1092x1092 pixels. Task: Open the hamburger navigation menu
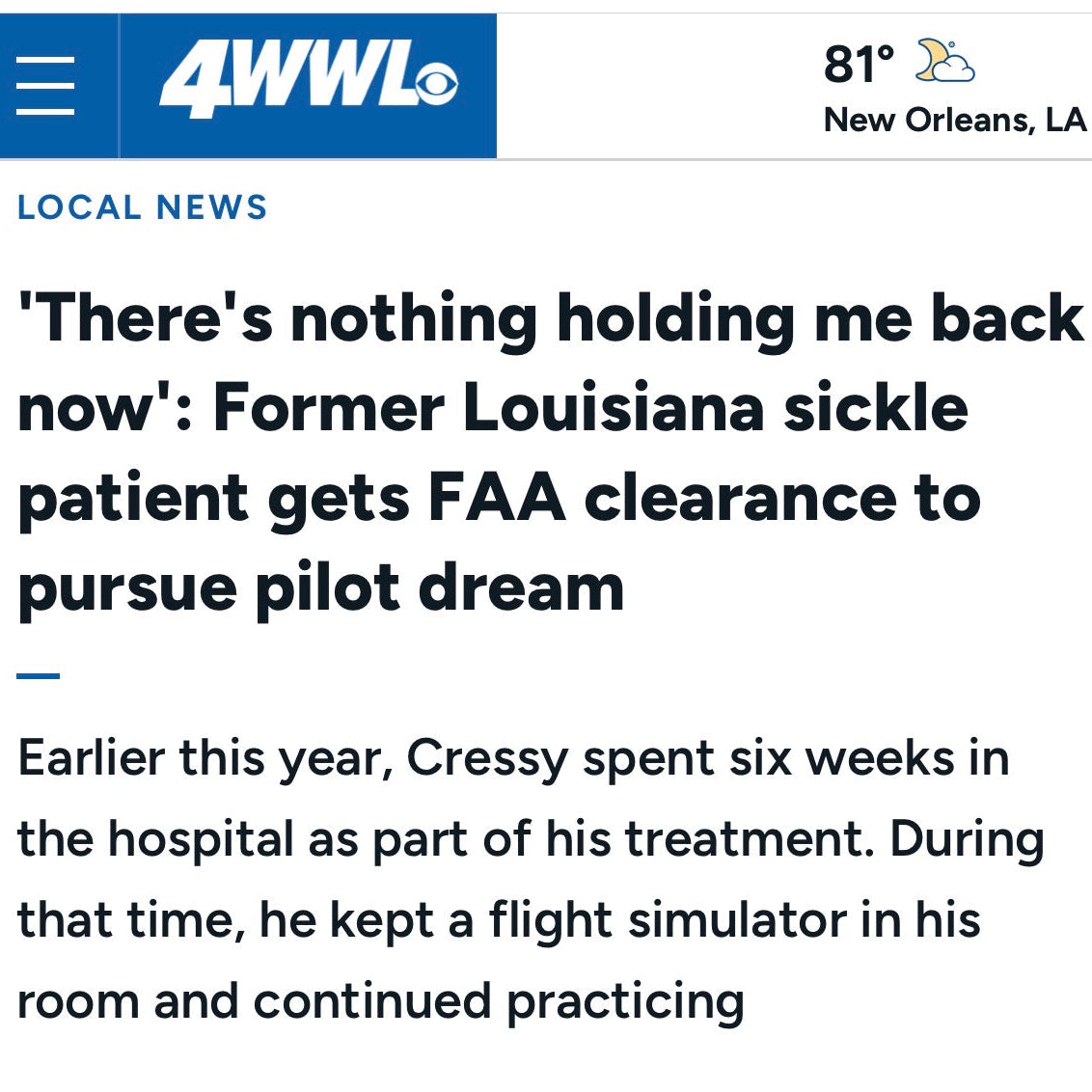45,86
